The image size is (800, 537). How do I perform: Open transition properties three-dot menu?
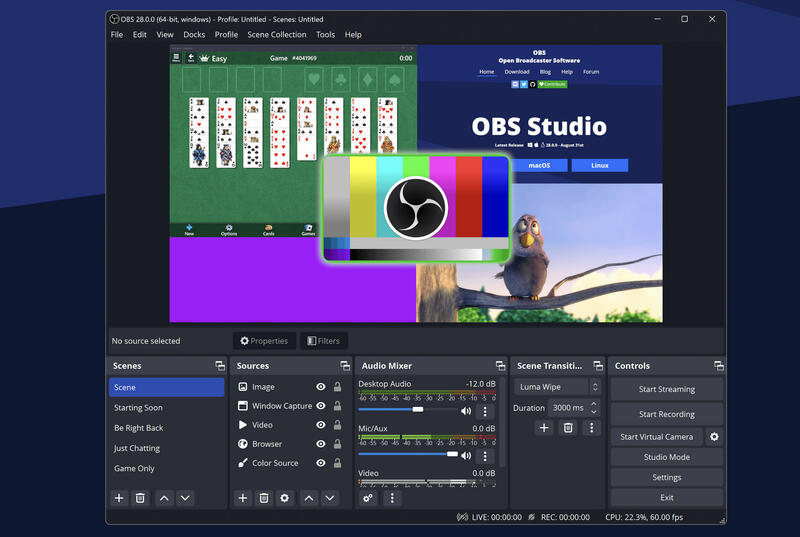pos(591,427)
